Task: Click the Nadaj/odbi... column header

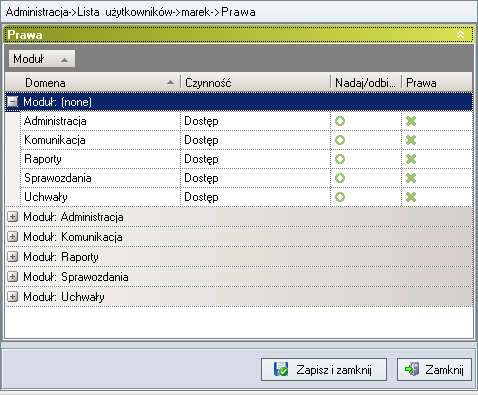Action: click(x=366, y=83)
